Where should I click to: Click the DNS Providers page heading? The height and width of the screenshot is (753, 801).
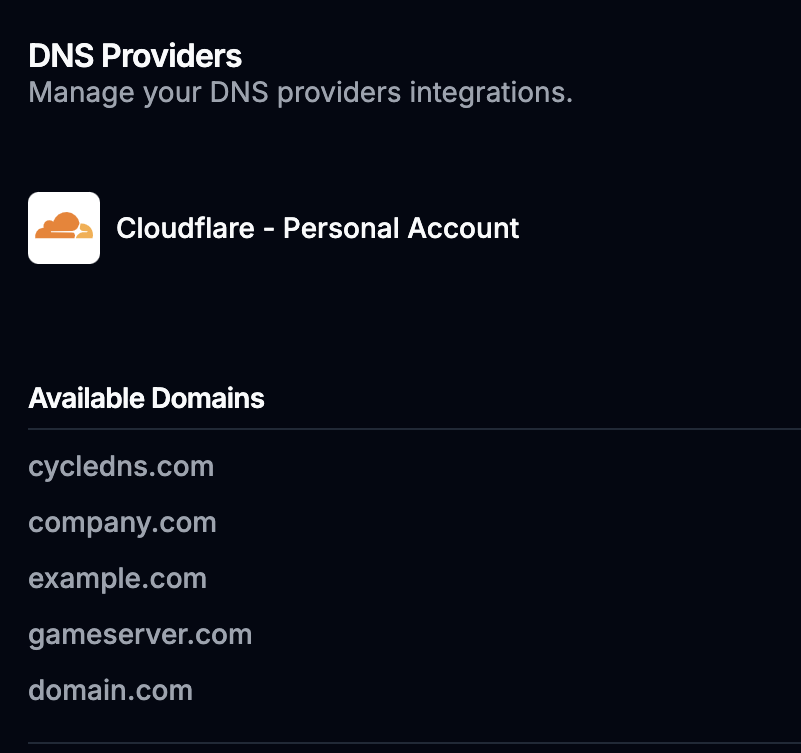pos(135,55)
